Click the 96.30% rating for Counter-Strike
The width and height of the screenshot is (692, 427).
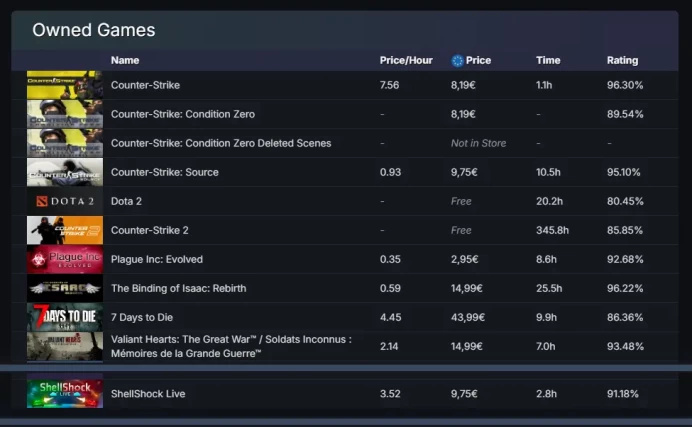point(625,85)
